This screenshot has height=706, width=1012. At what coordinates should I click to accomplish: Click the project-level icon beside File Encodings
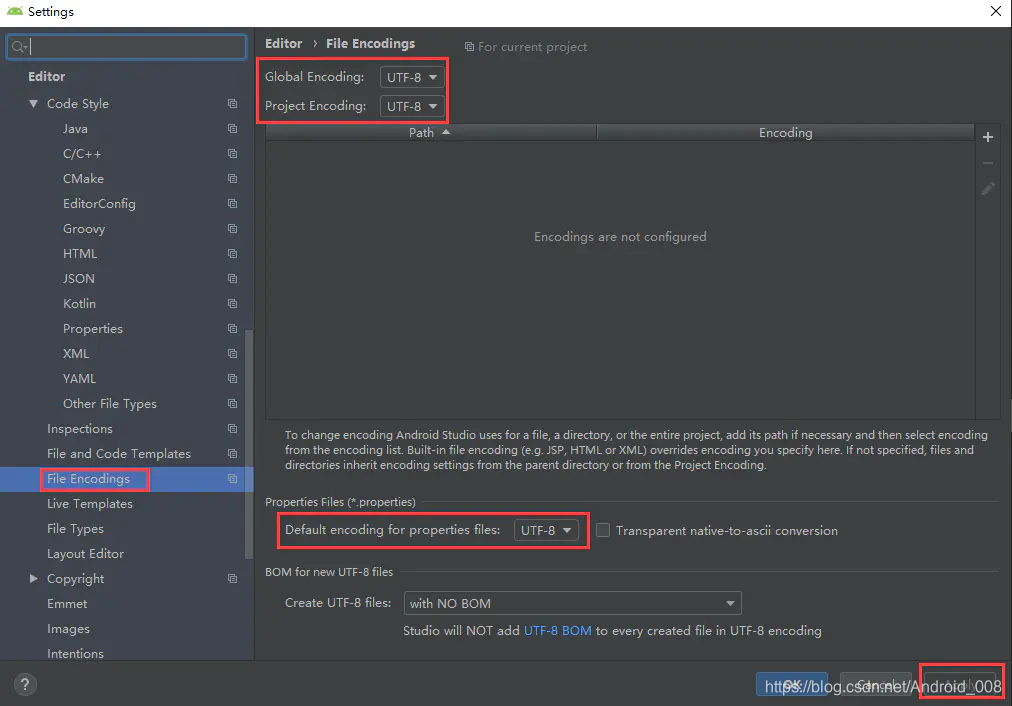tap(232, 479)
